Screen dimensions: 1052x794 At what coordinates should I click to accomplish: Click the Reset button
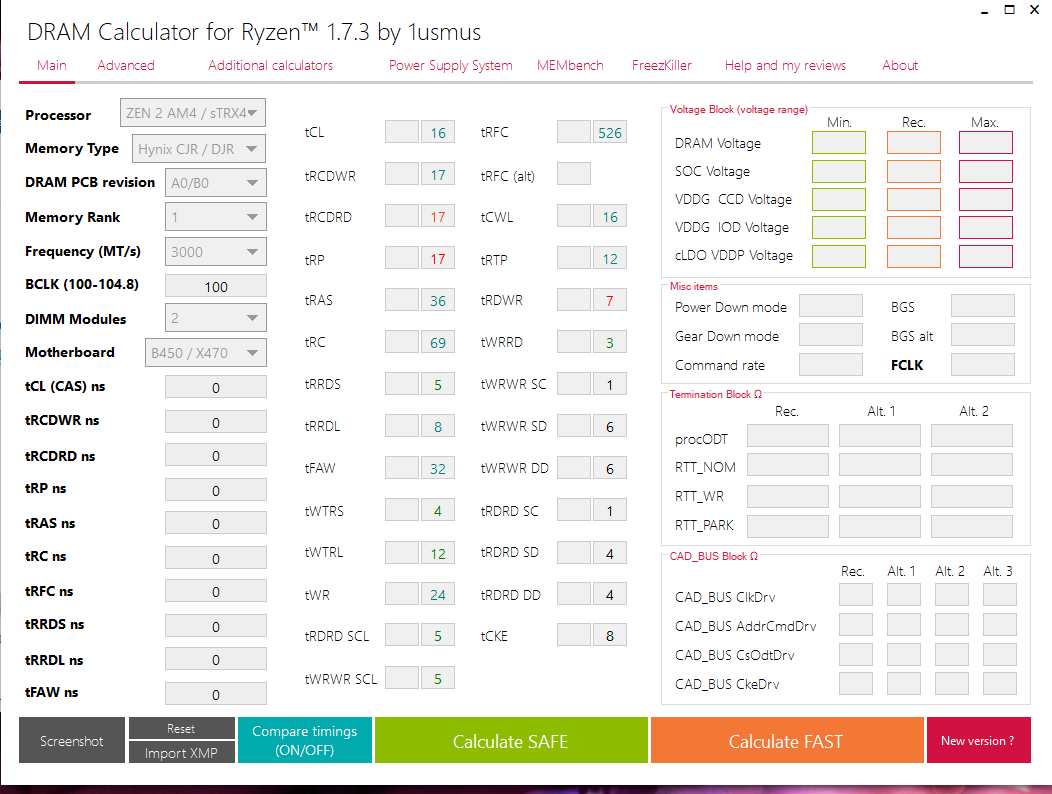pyautogui.click(x=182, y=728)
